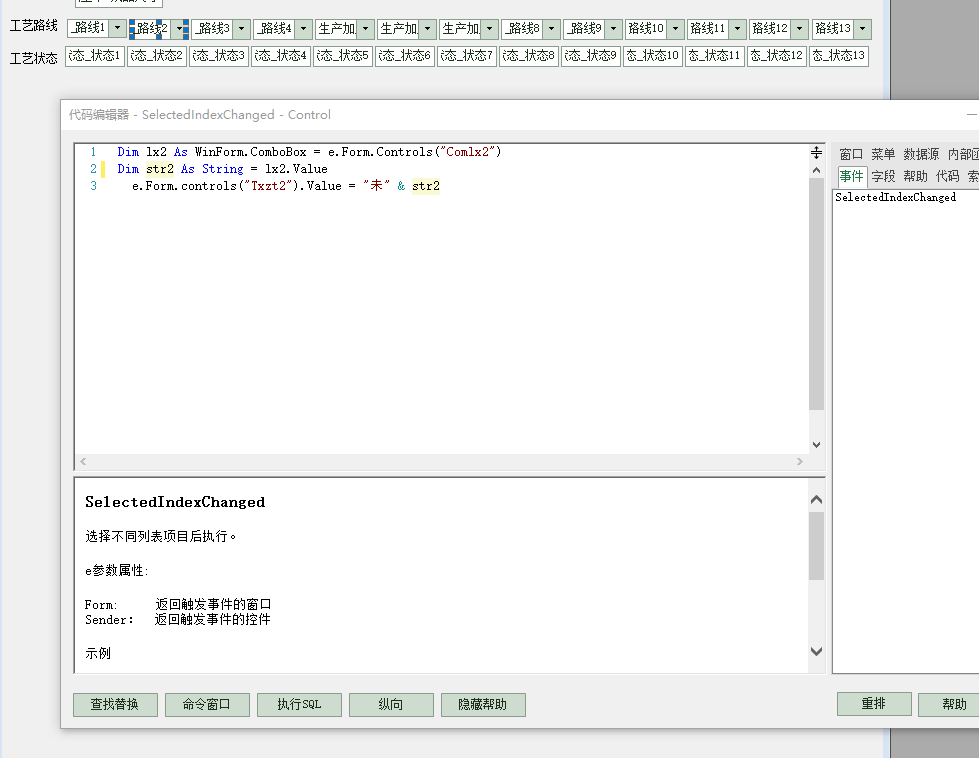Click the 示例 text in help panel
Screen dimensions: 979x758
(x=98, y=653)
